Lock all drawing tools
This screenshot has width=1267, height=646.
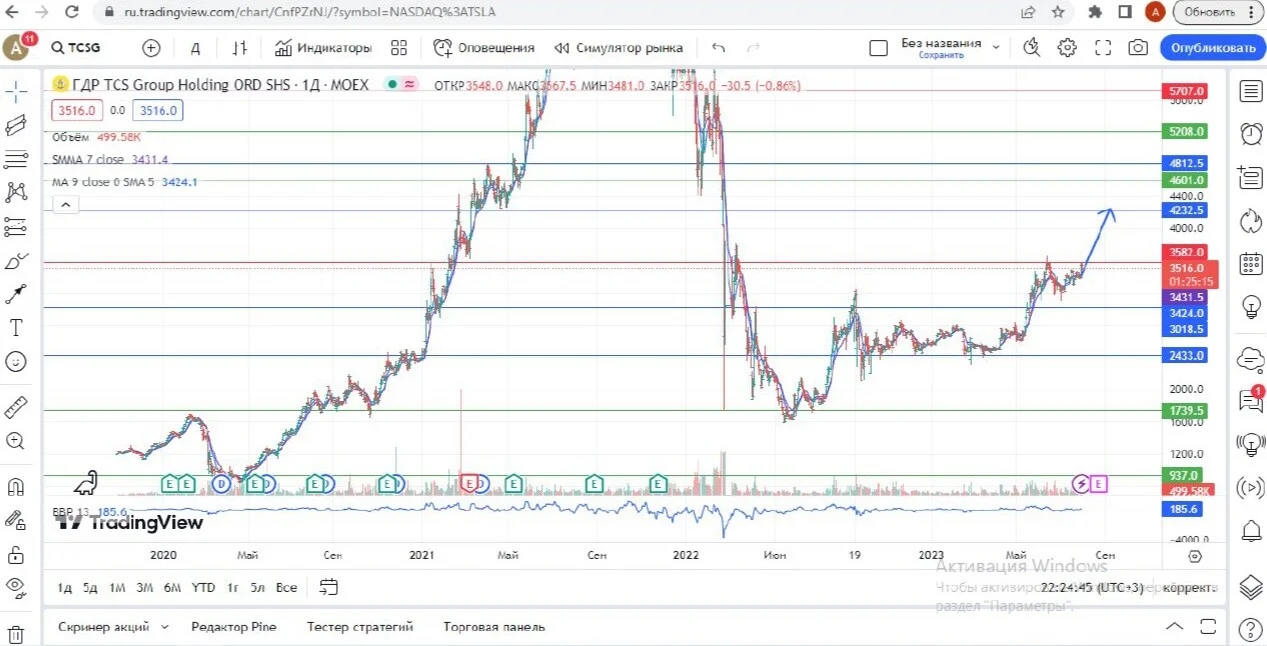[x=16, y=554]
